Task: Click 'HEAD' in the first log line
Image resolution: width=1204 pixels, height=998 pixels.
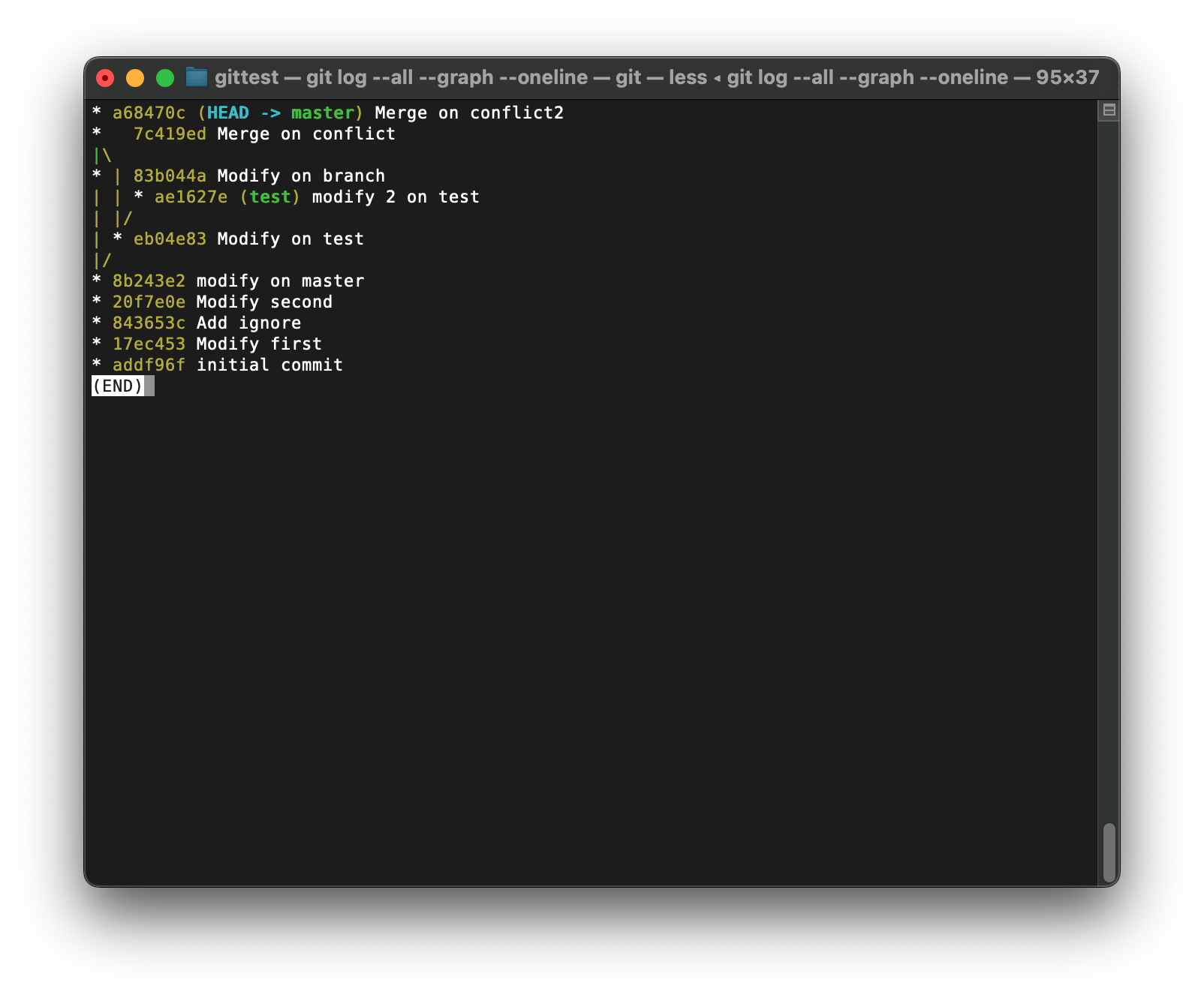Action: (x=228, y=113)
